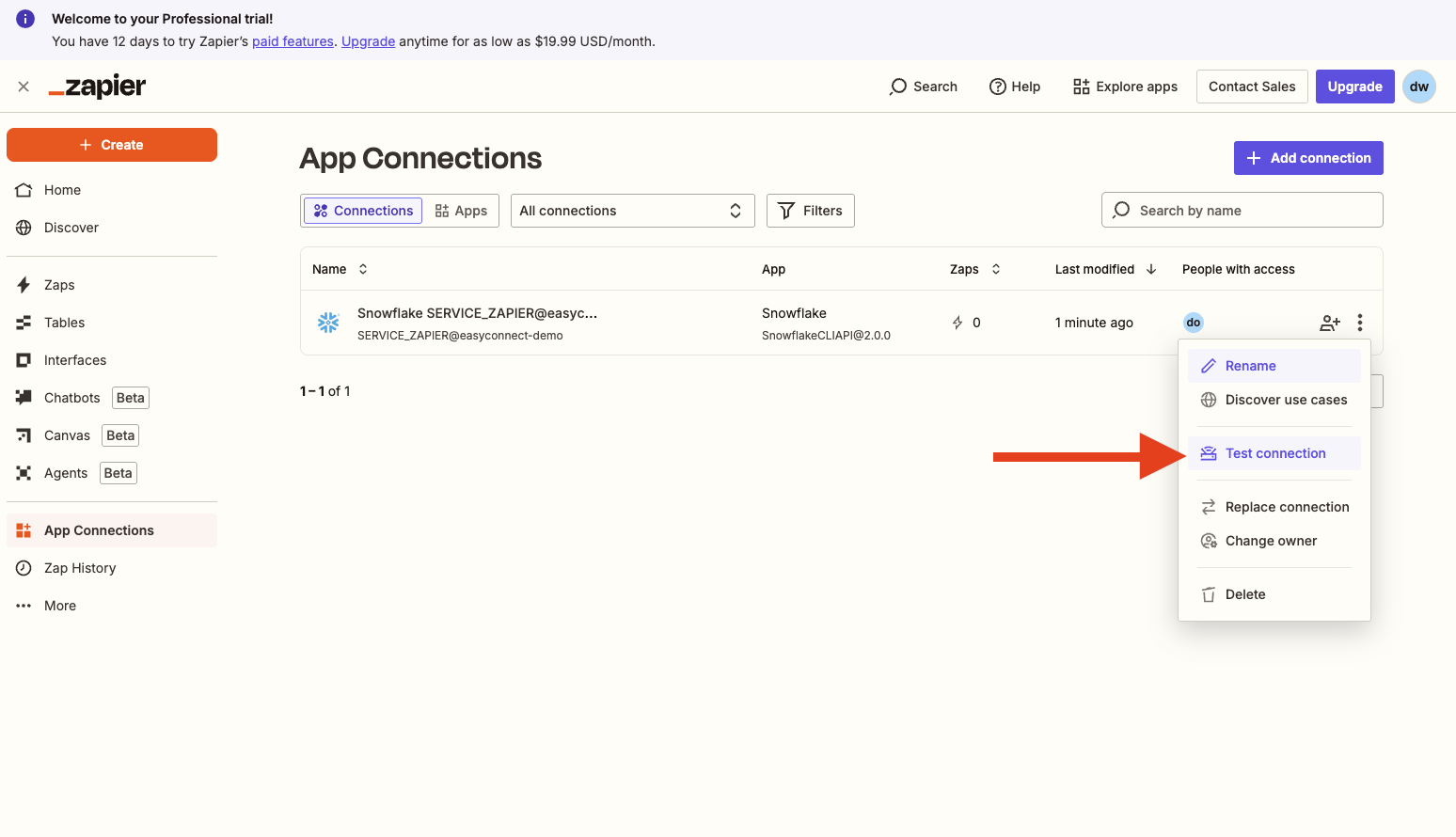Viewport: 1456px width, 837px height.
Task: Select App Connections in the sidebar
Action: pyautogui.click(x=112, y=530)
